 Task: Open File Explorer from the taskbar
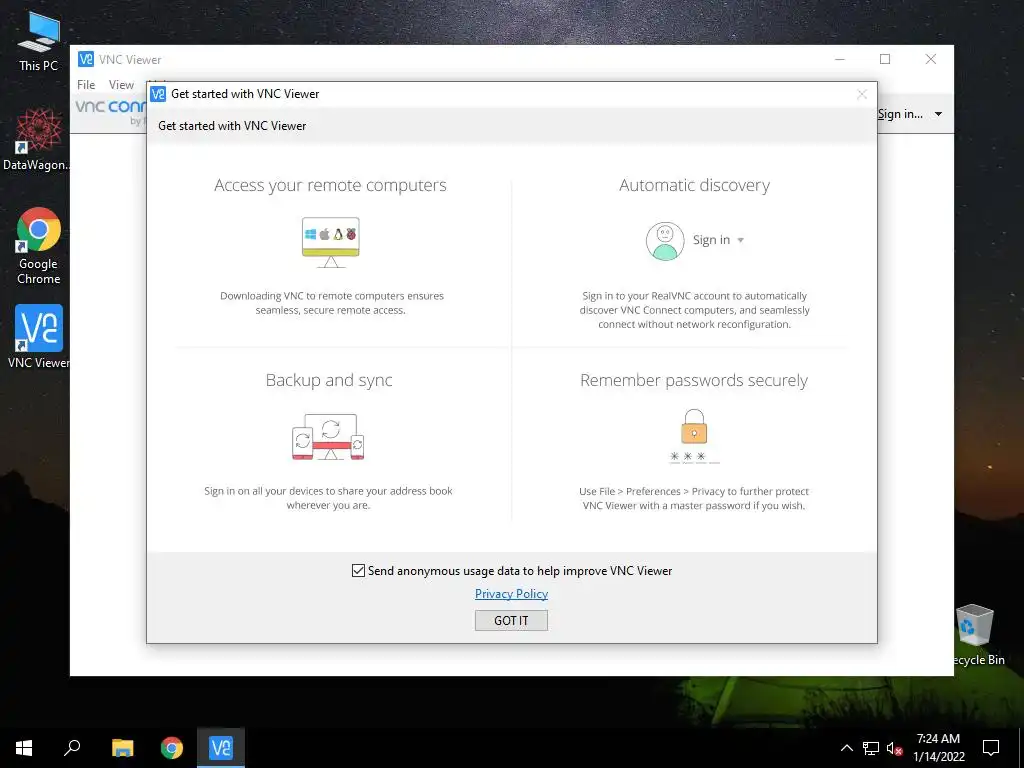click(122, 748)
